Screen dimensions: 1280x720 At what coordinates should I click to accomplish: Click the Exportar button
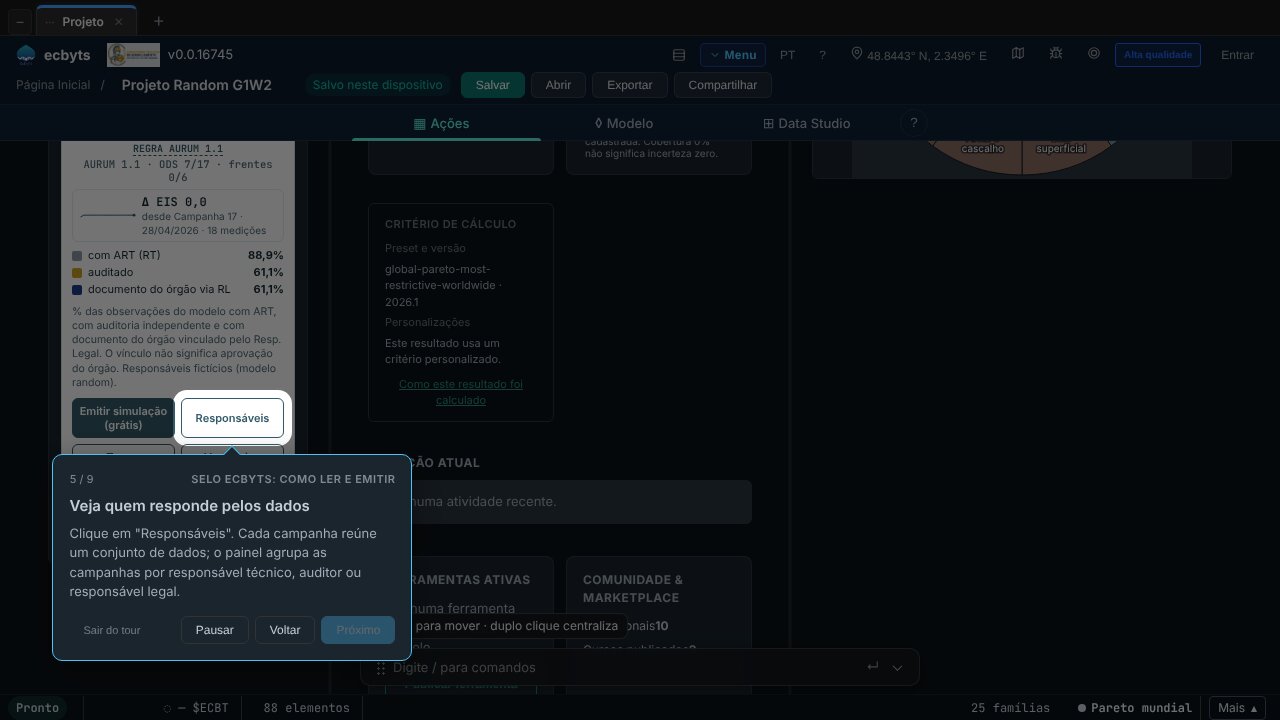[630, 85]
